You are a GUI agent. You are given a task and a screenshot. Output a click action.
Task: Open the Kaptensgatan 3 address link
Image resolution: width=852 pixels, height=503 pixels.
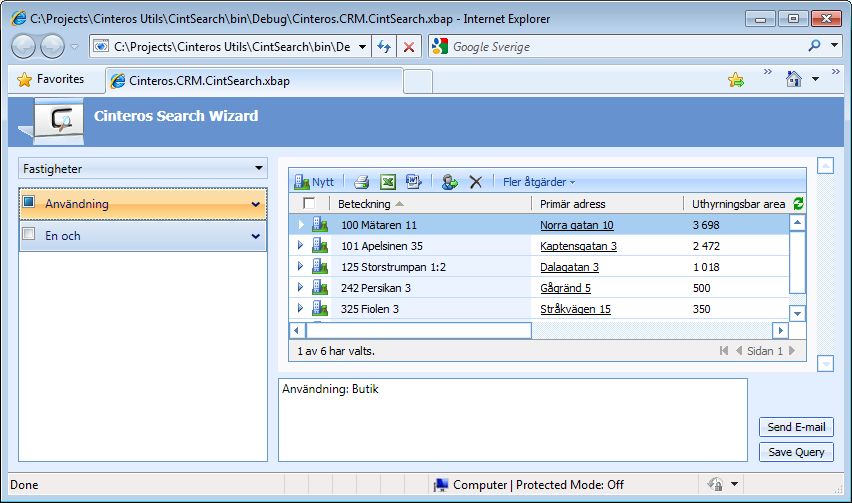point(578,246)
